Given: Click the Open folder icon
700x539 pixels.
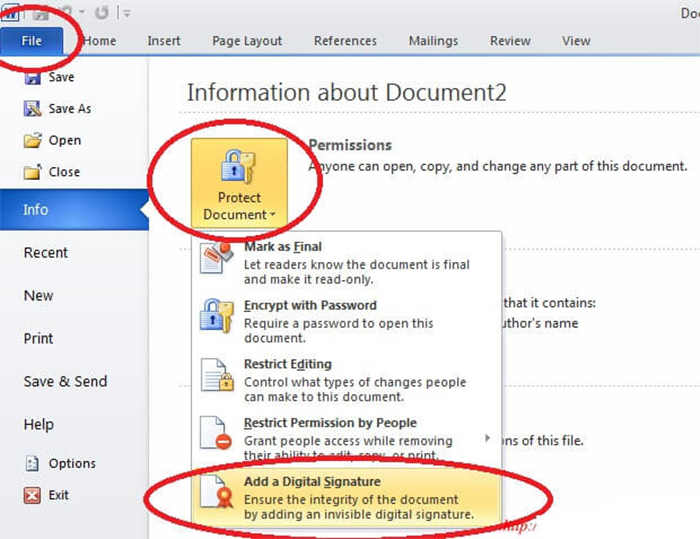Looking at the screenshot, I should pyautogui.click(x=33, y=140).
